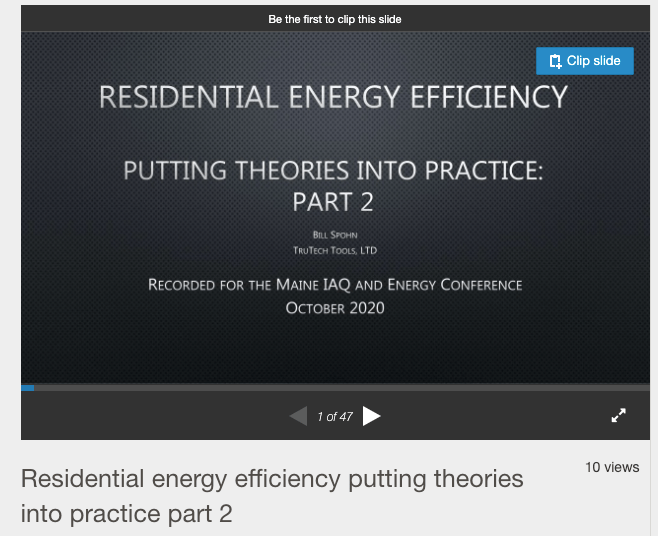This screenshot has width=658, height=536.
Task: Go to the next slide arrow
Action: pyautogui.click(x=372, y=416)
